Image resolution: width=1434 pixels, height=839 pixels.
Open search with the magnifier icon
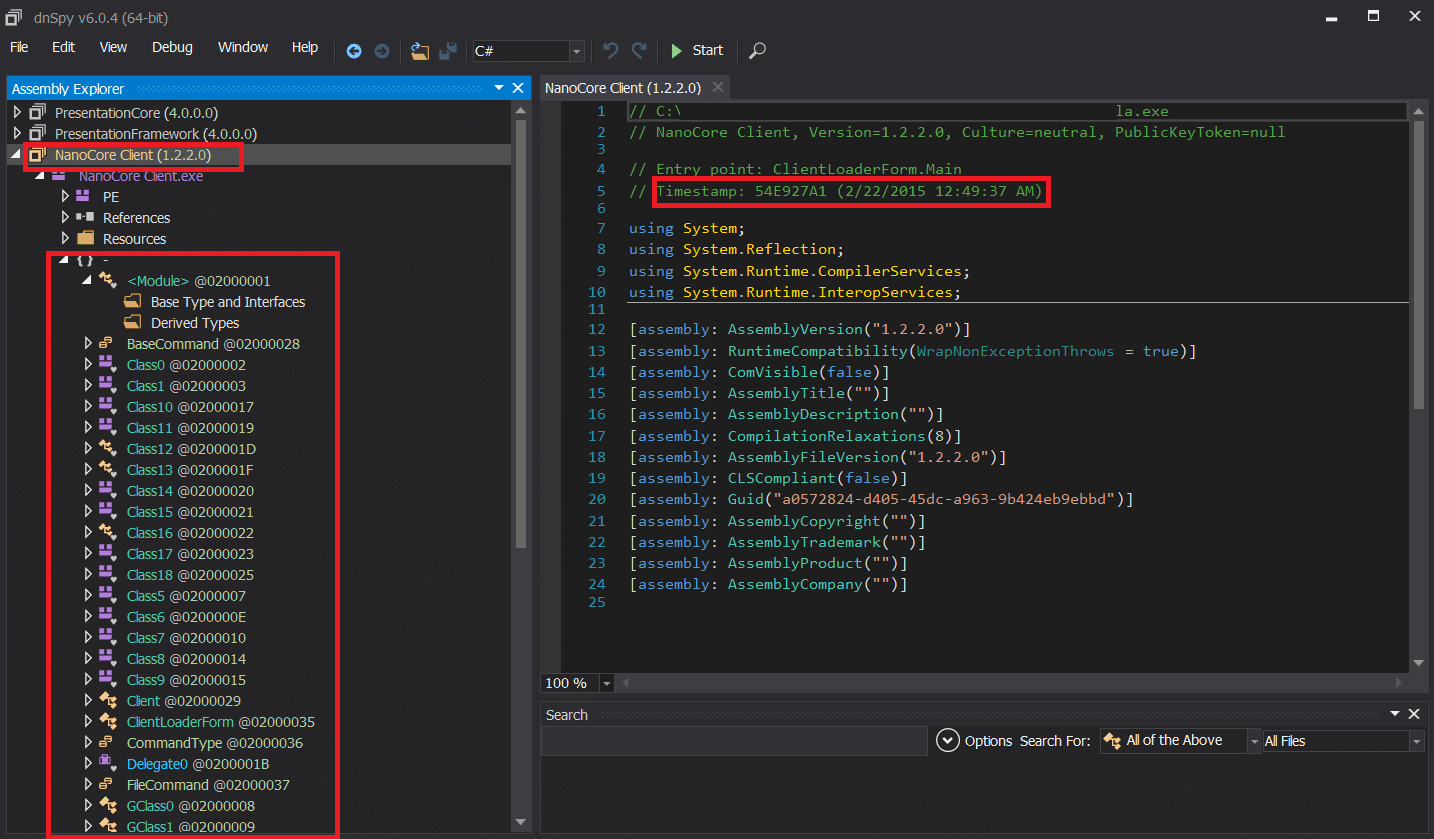757,50
